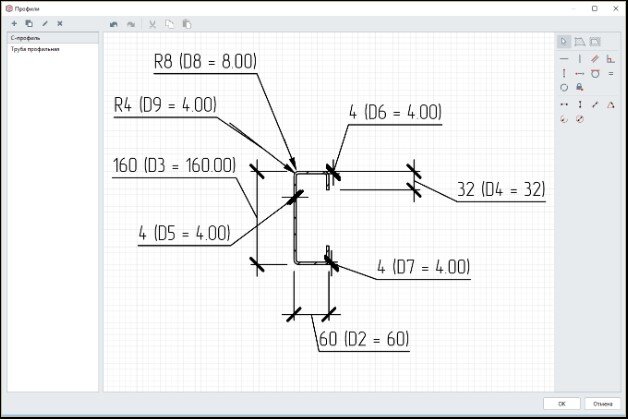Add a horizontal dimension
Screen dimensions: 628x419
pos(564,105)
